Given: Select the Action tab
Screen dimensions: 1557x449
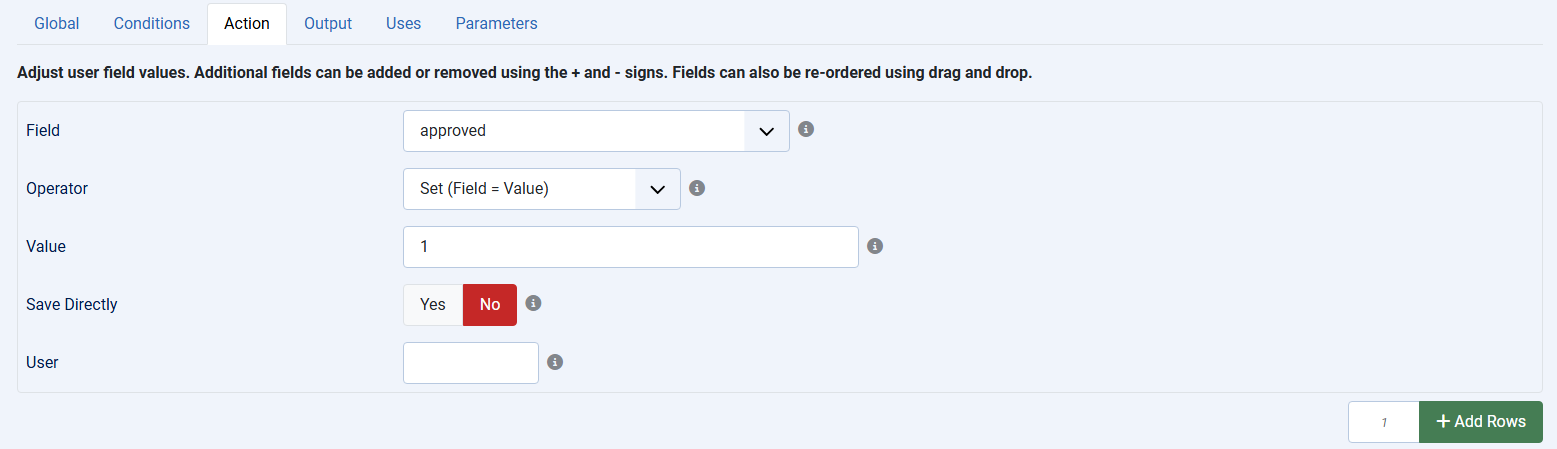Looking at the screenshot, I should (247, 23).
